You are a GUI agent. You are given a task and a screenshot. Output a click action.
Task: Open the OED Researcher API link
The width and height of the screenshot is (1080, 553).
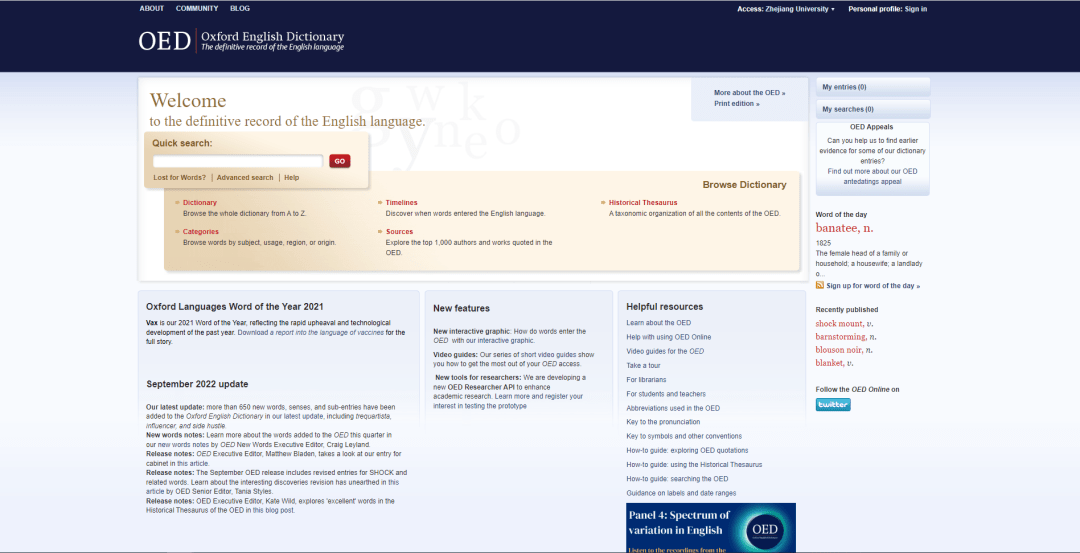tap(481, 387)
